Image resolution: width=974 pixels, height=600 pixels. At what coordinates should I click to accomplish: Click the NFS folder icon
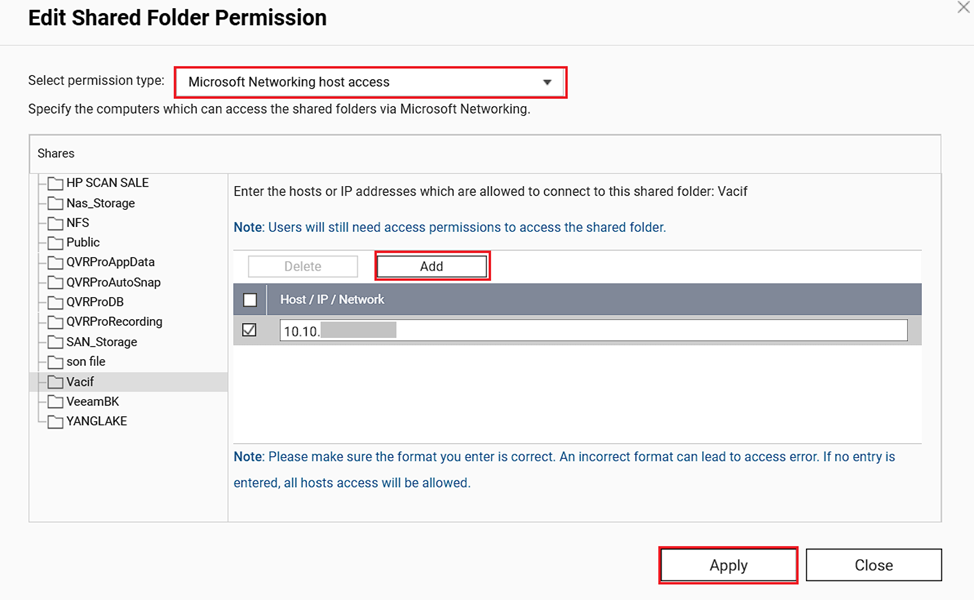[x=56, y=223]
